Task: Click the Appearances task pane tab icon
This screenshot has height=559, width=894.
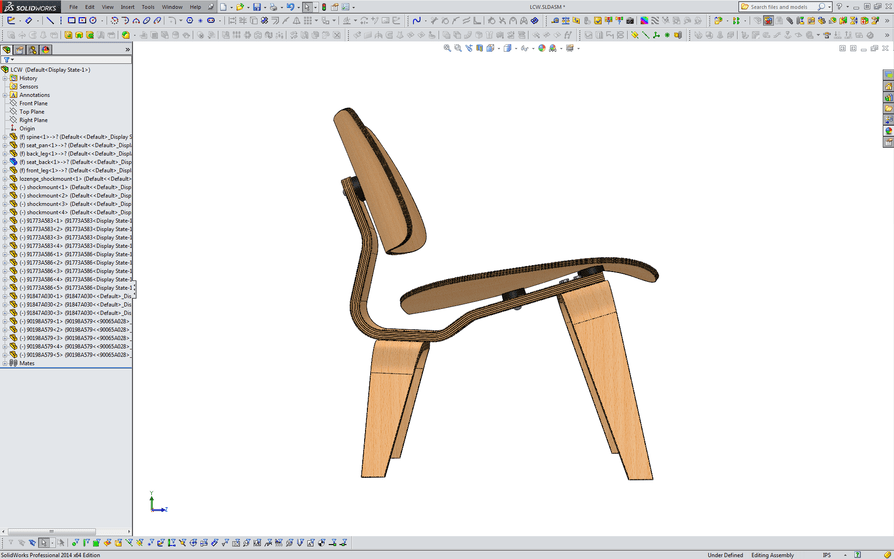Action: tap(888, 131)
